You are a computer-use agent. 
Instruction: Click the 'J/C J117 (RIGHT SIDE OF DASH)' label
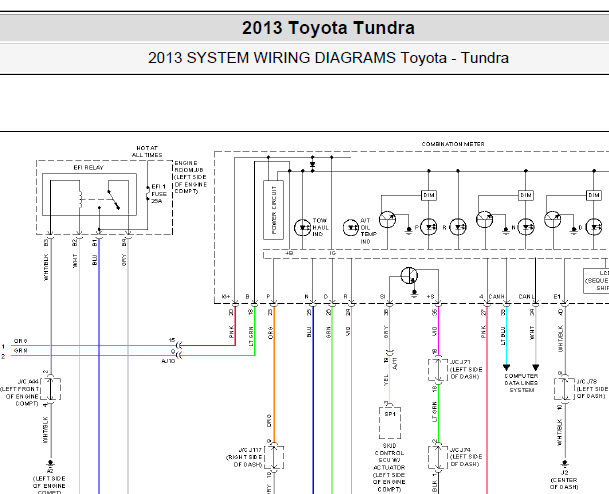[x=245, y=457]
